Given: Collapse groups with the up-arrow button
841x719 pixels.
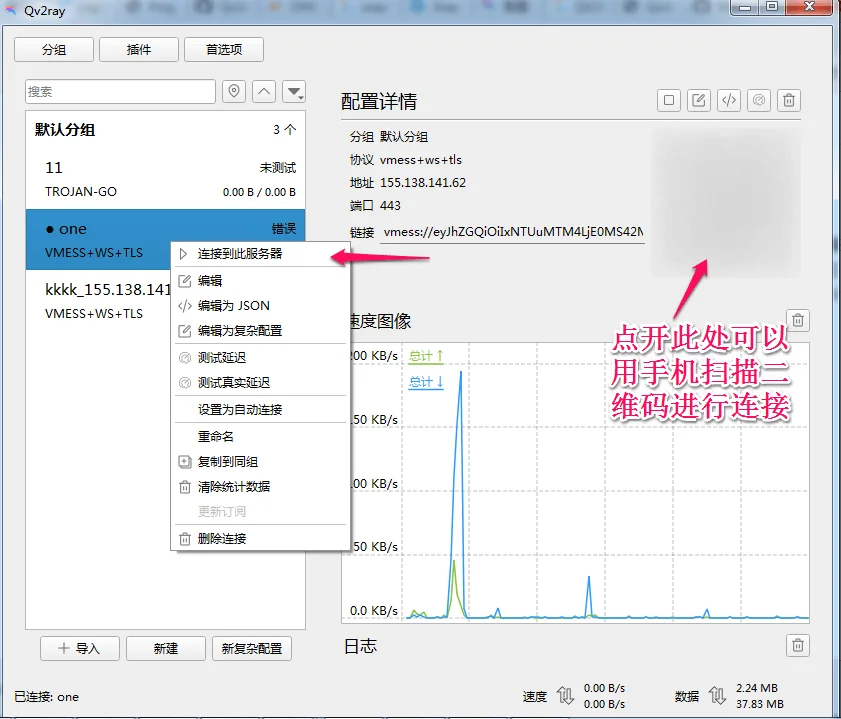Looking at the screenshot, I should 264,92.
